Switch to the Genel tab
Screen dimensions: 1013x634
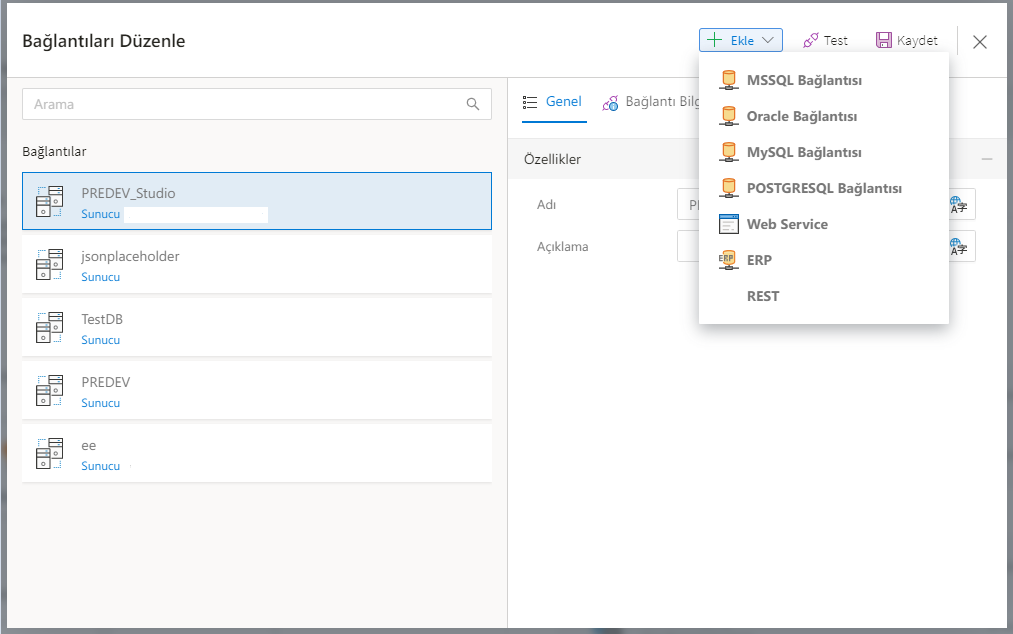[x=552, y=102]
